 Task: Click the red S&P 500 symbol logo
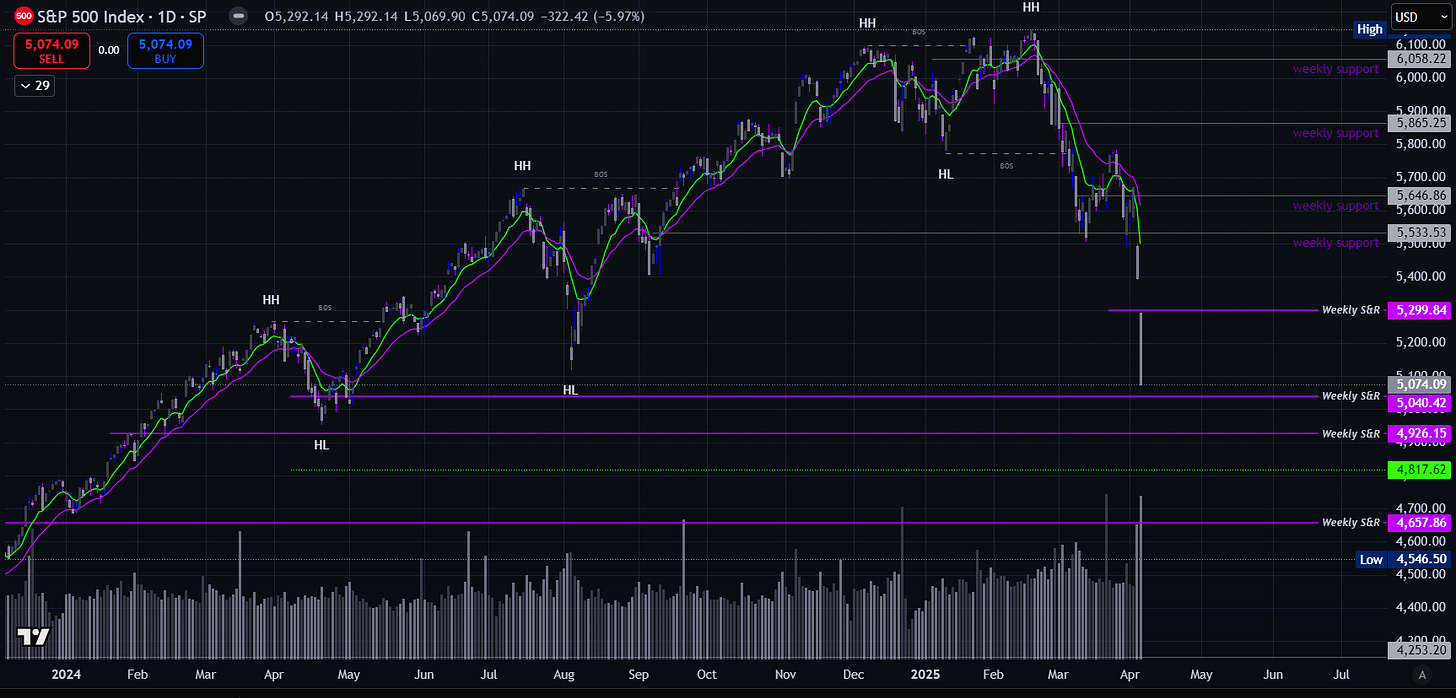[x=23, y=16]
